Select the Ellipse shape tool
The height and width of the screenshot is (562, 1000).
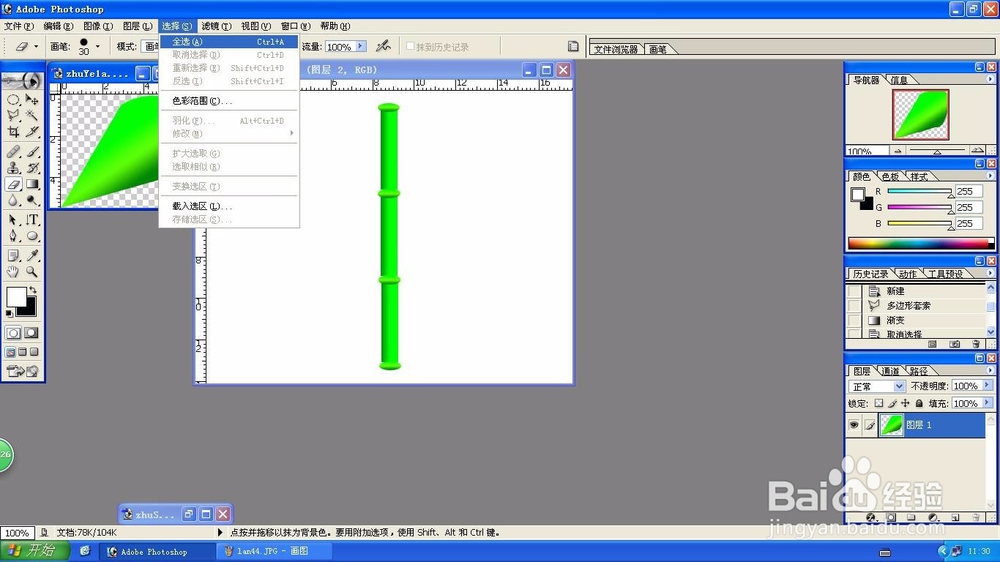click(32, 236)
